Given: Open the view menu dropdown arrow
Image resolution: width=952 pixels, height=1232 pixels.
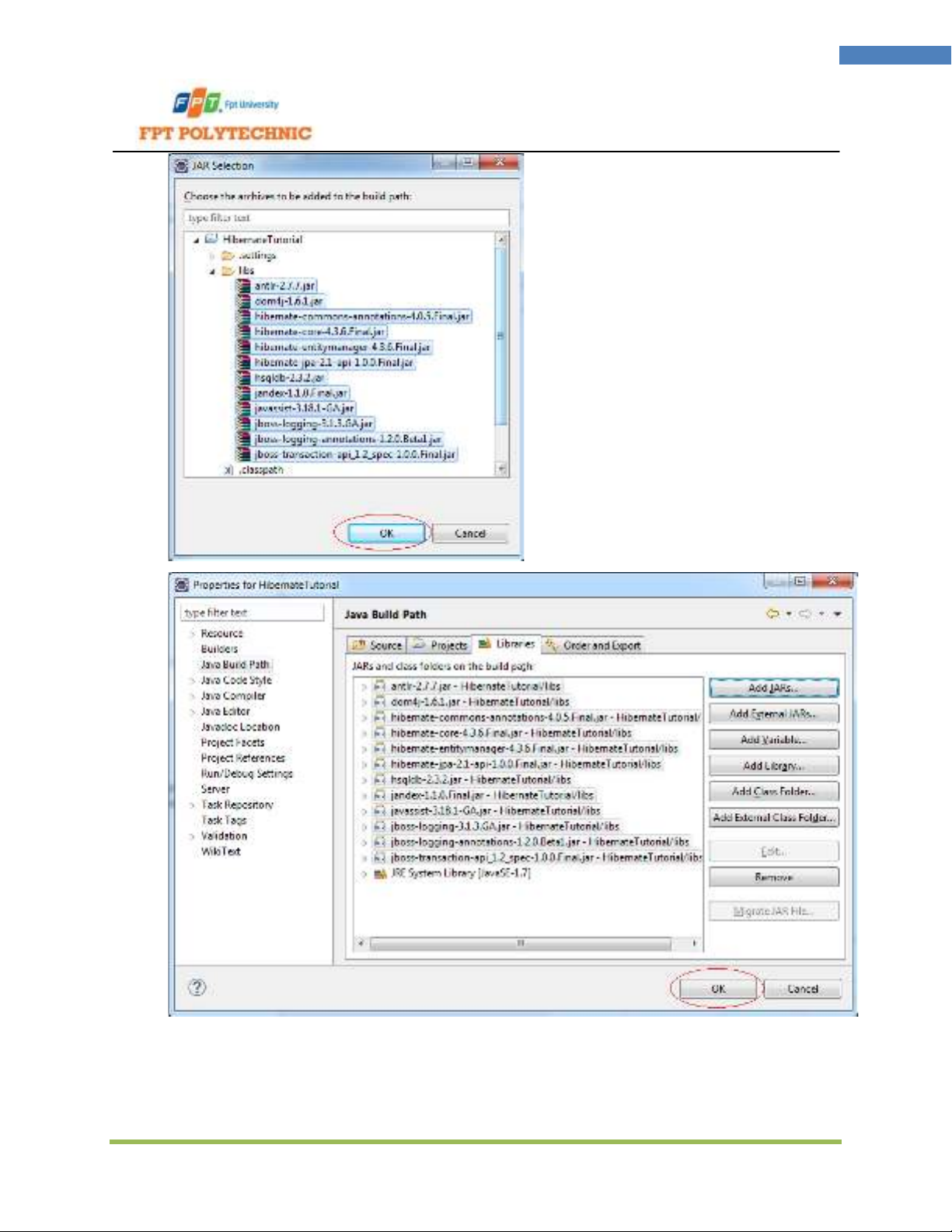Looking at the screenshot, I should click(838, 614).
